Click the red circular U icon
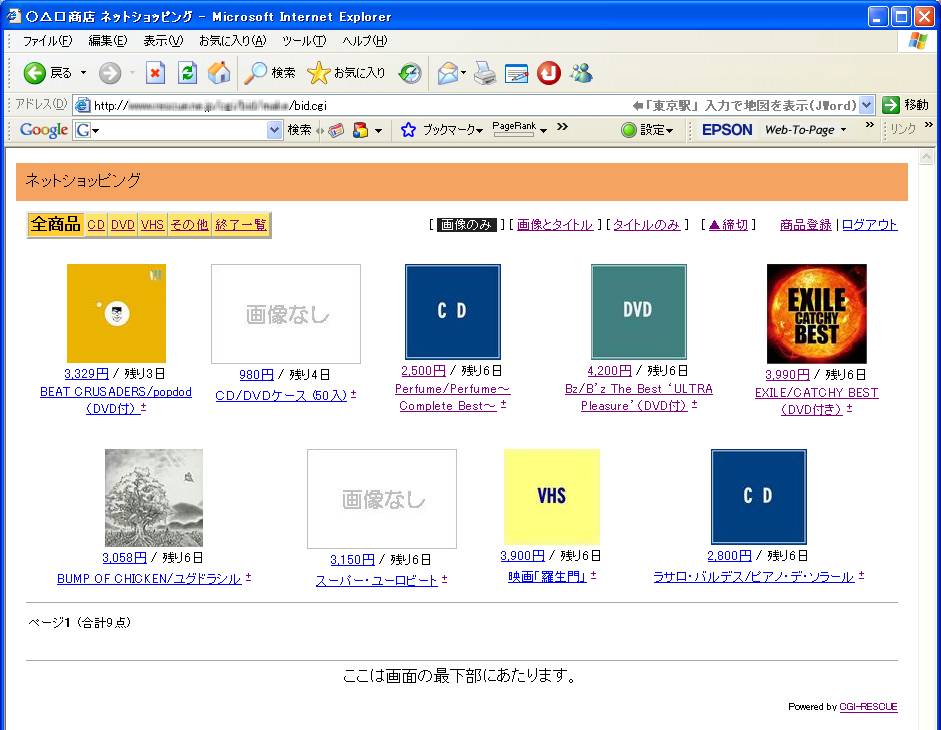 point(549,73)
